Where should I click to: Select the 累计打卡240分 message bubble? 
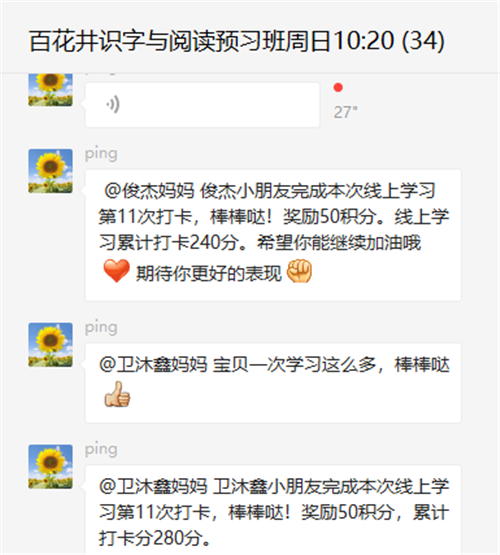coord(273,235)
